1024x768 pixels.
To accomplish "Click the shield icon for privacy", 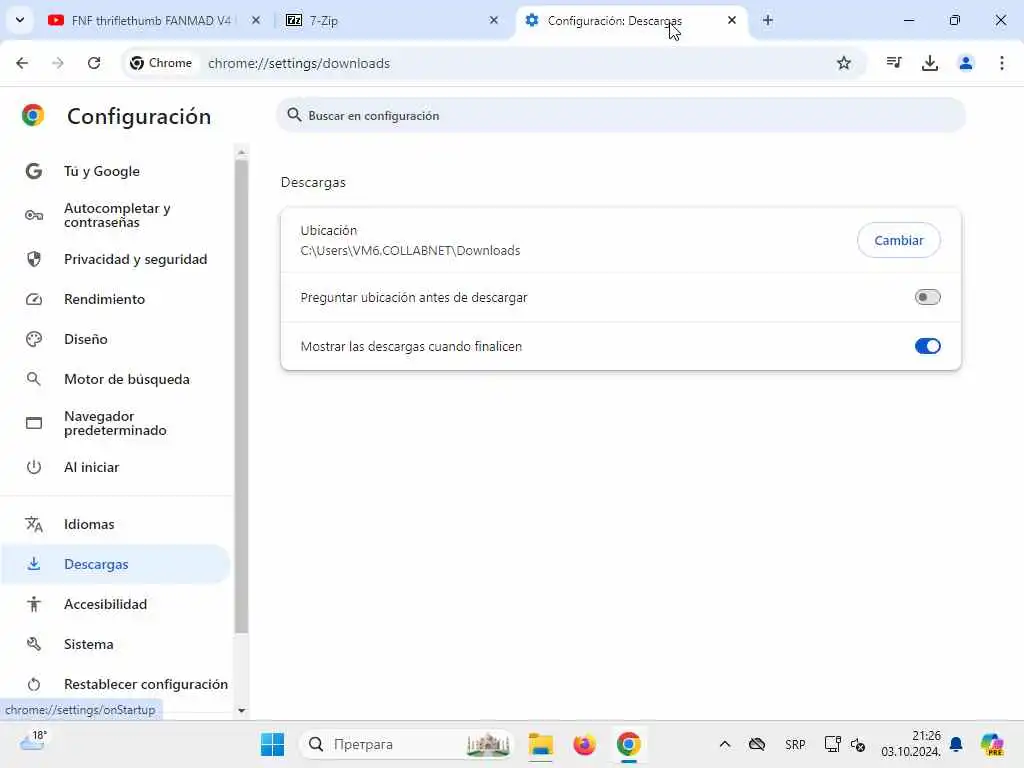I will point(34,259).
